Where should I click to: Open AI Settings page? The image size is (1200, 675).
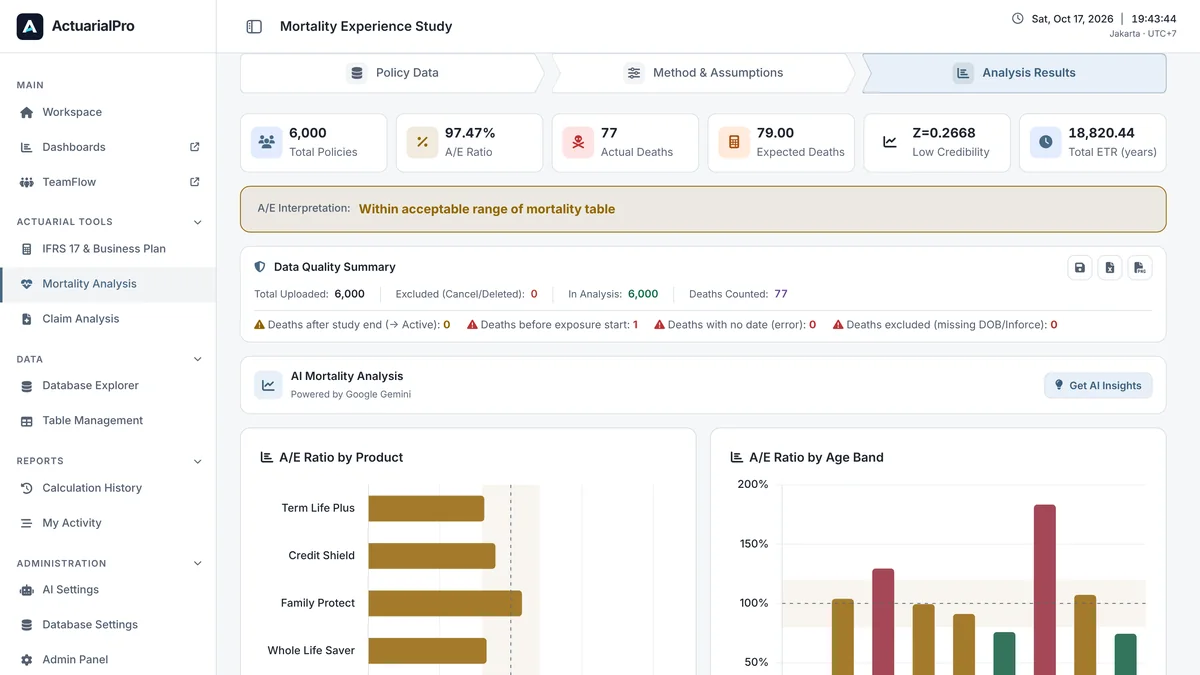pyautogui.click(x=108, y=590)
